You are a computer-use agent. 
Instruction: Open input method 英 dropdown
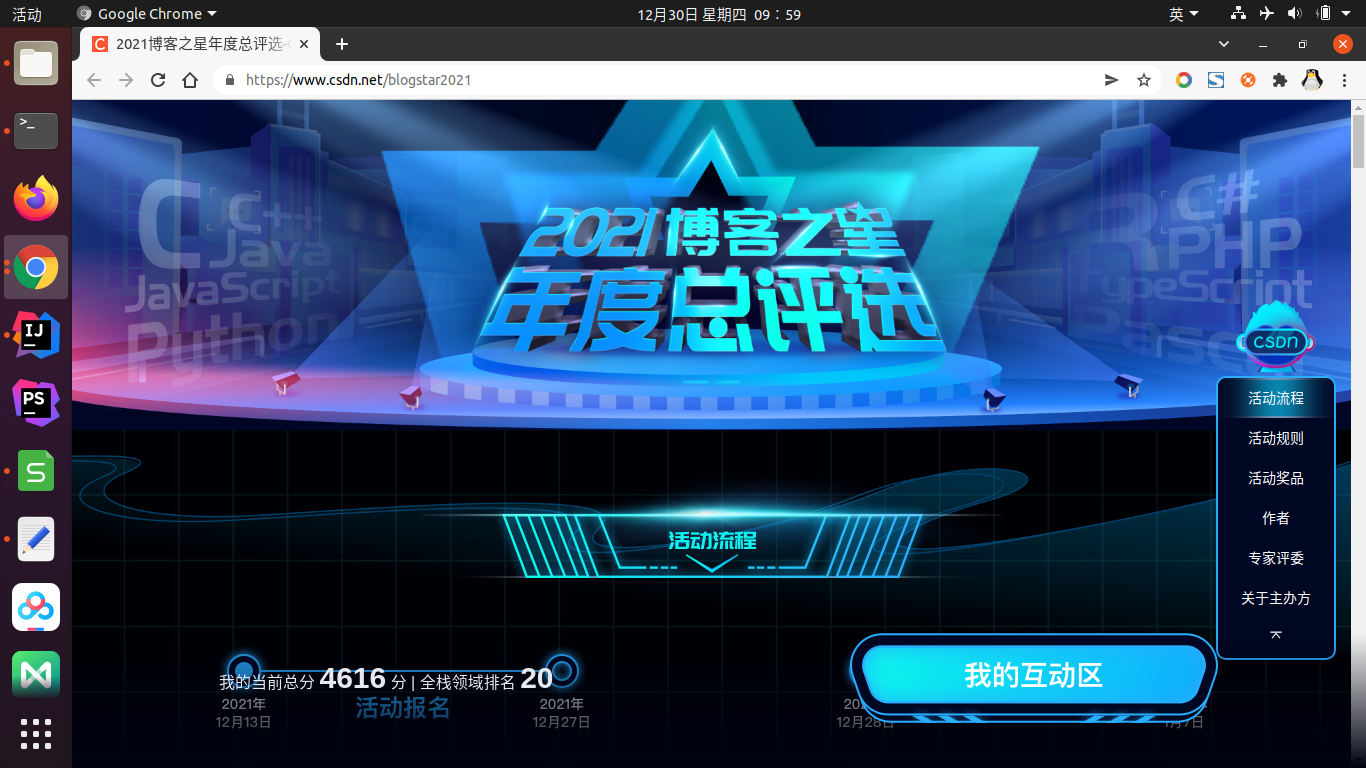[x=1183, y=14]
